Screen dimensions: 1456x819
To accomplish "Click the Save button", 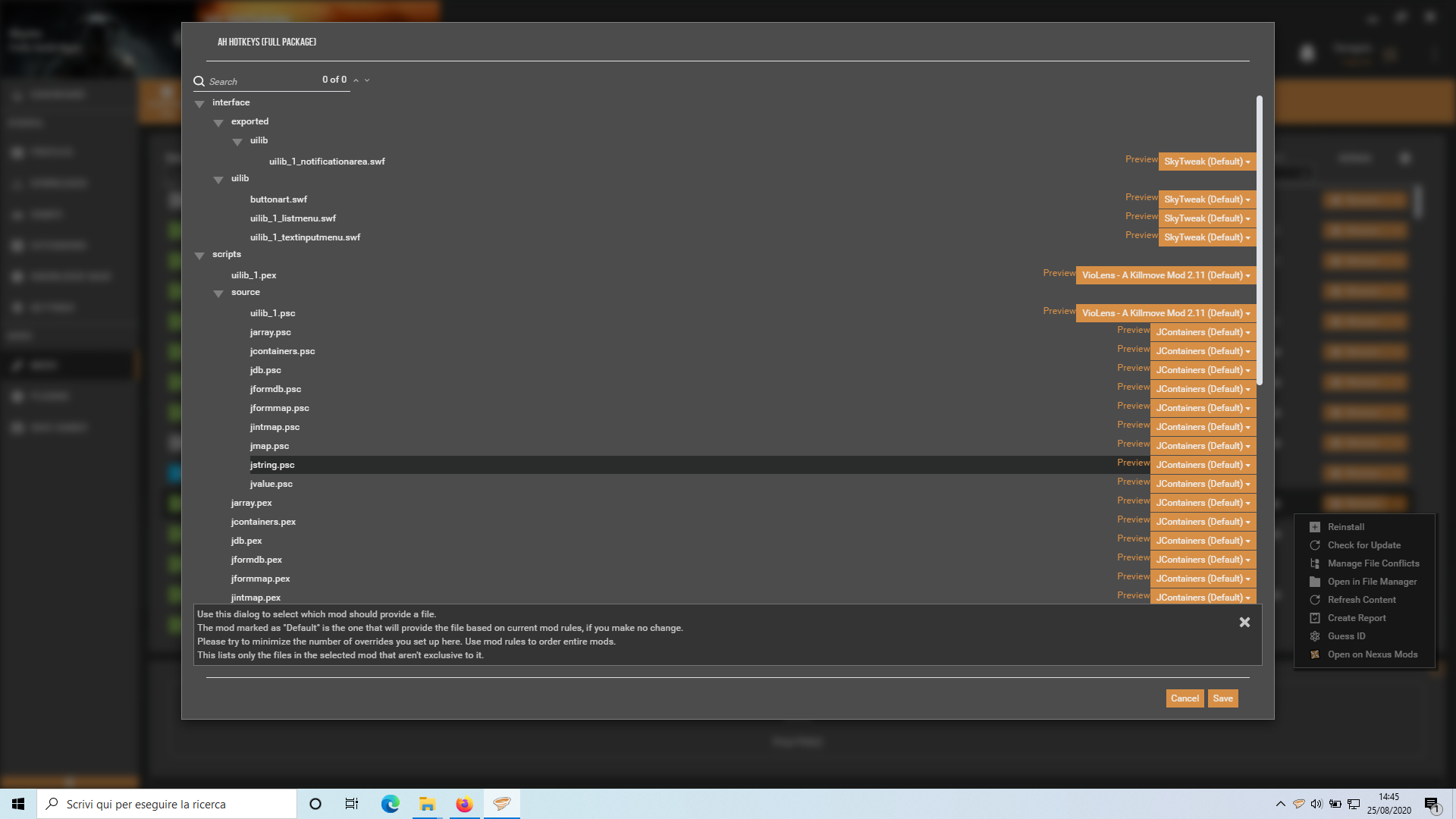I will pos(1222,698).
